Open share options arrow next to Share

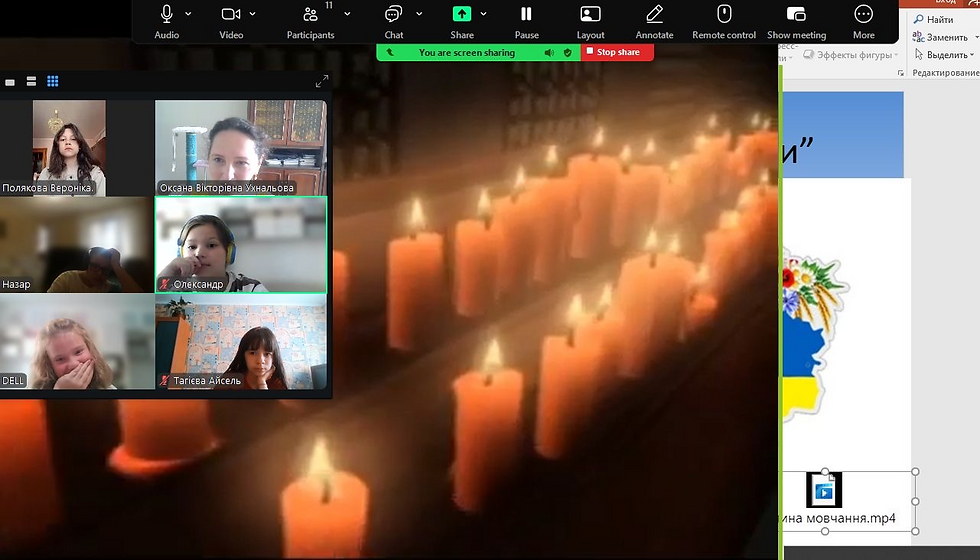[x=483, y=14]
